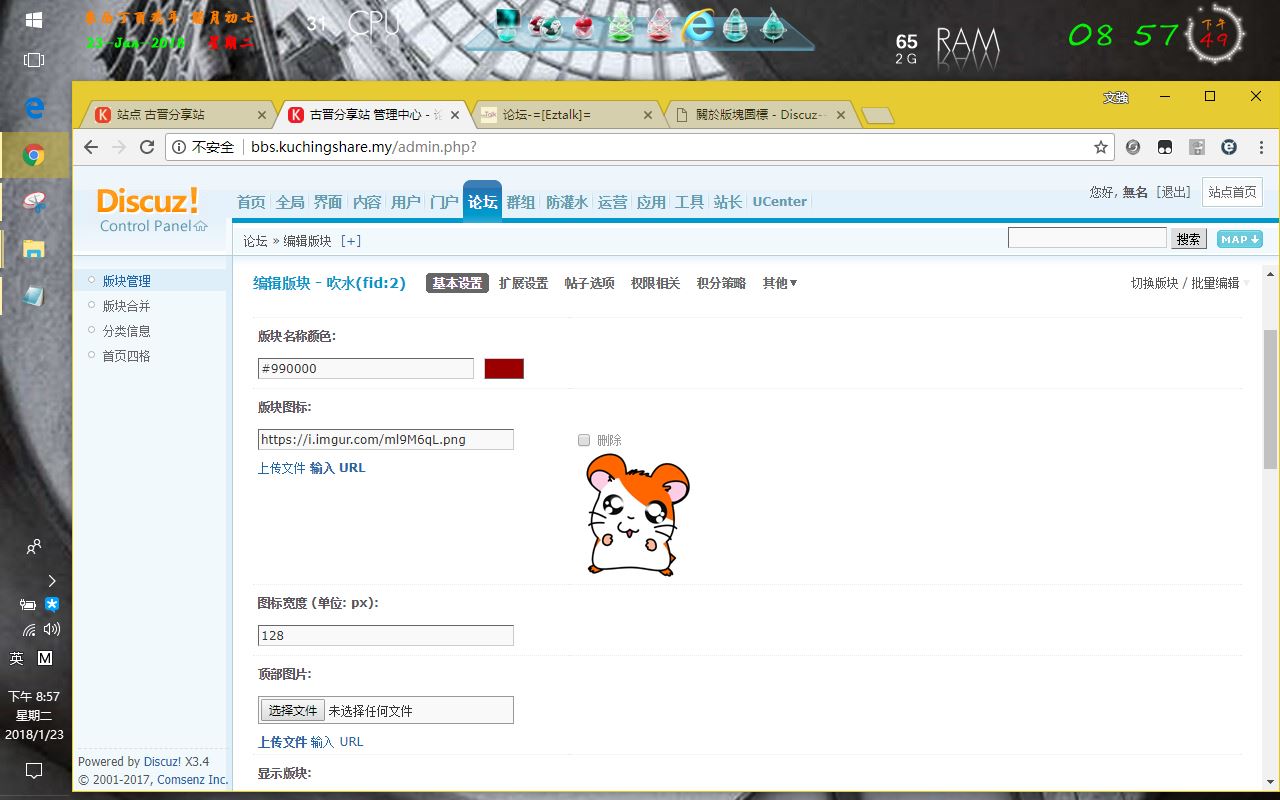The width and height of the screenshot is (1280, 800).
Task: Open the 界面 admin menu
Action: click(328, 202)
